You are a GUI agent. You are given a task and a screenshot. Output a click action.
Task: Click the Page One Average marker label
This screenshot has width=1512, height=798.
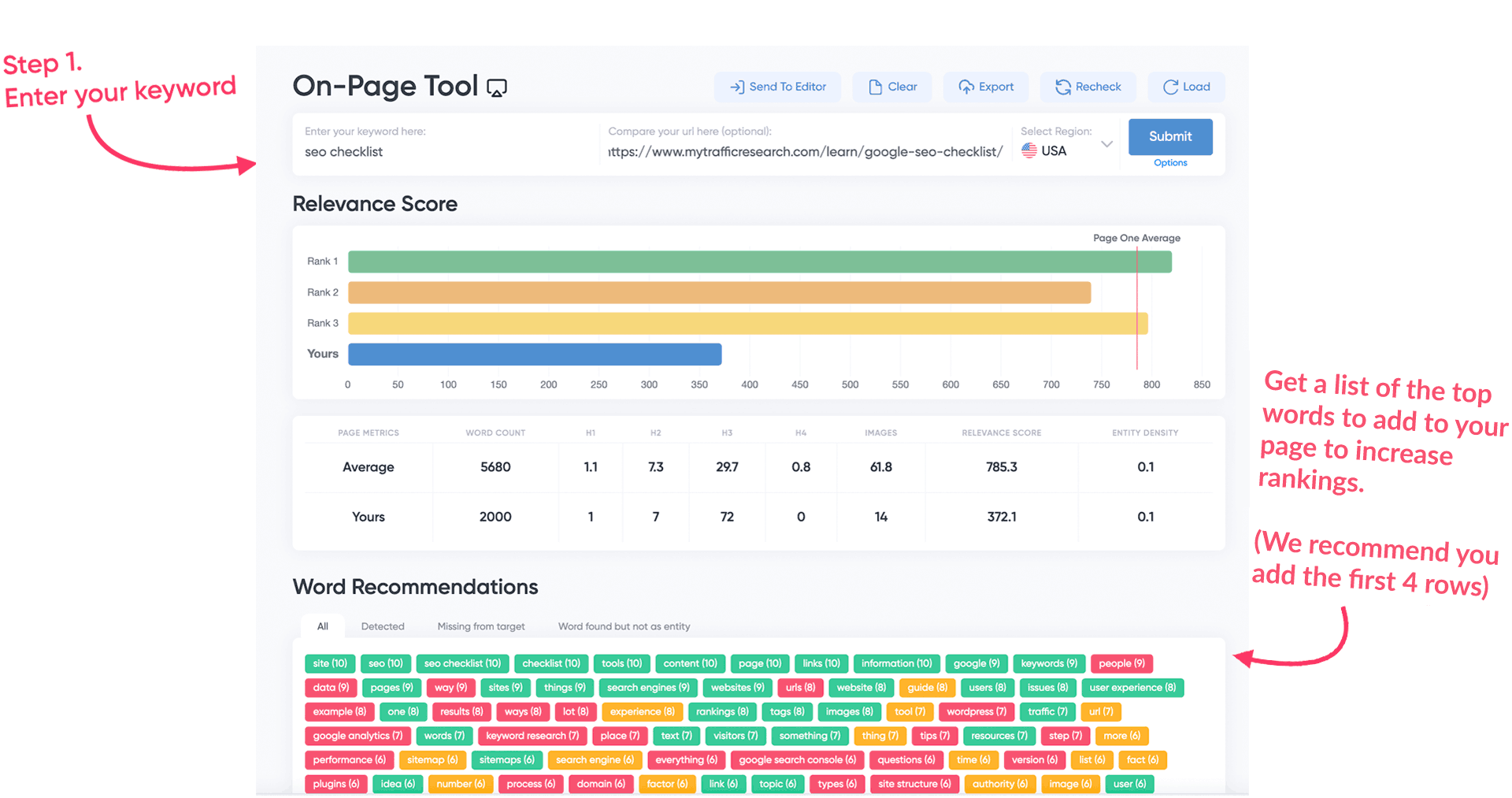click(1136, 238)
